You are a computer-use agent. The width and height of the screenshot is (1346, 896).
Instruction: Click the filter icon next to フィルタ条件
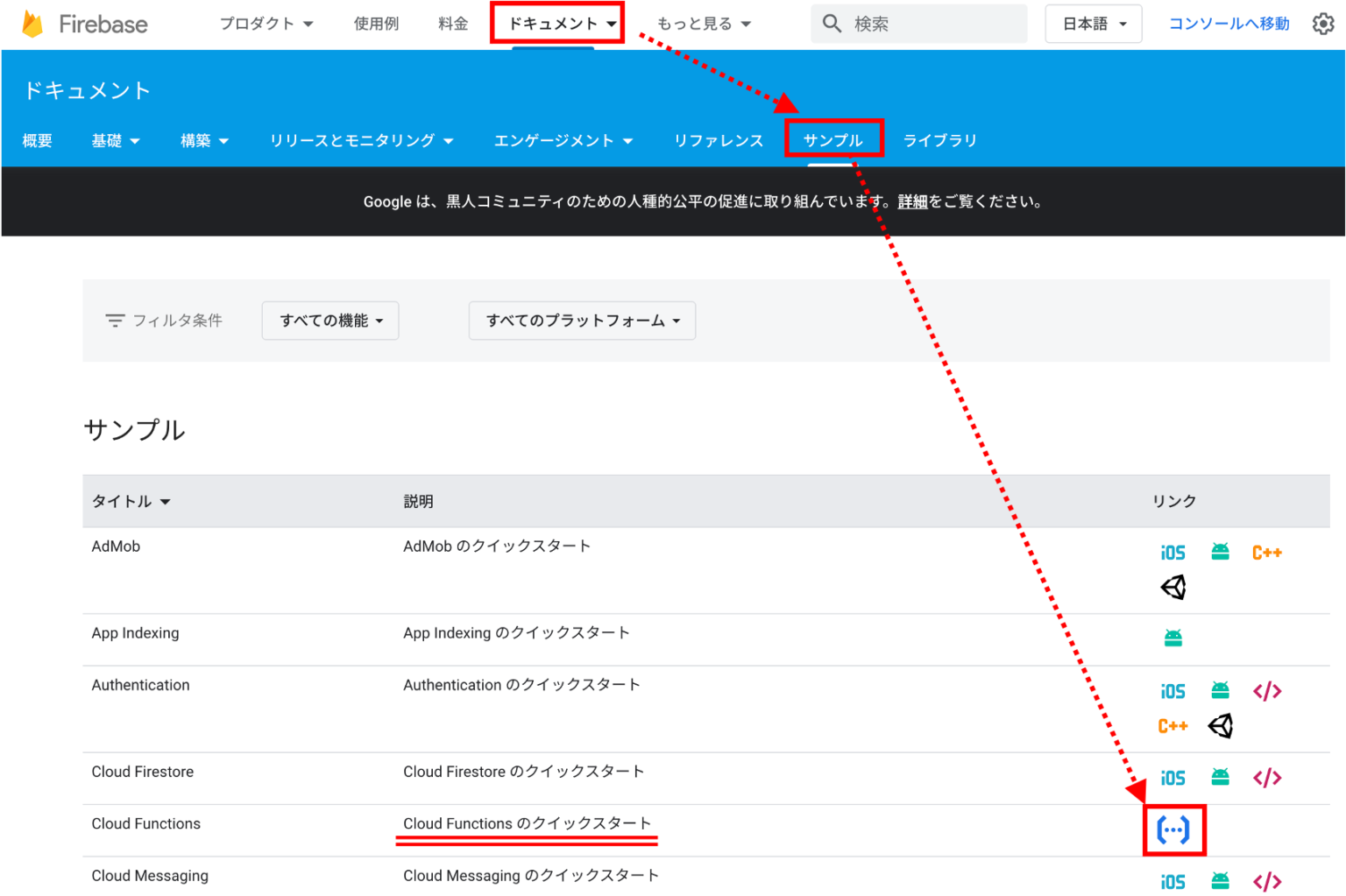coord(115,320)
